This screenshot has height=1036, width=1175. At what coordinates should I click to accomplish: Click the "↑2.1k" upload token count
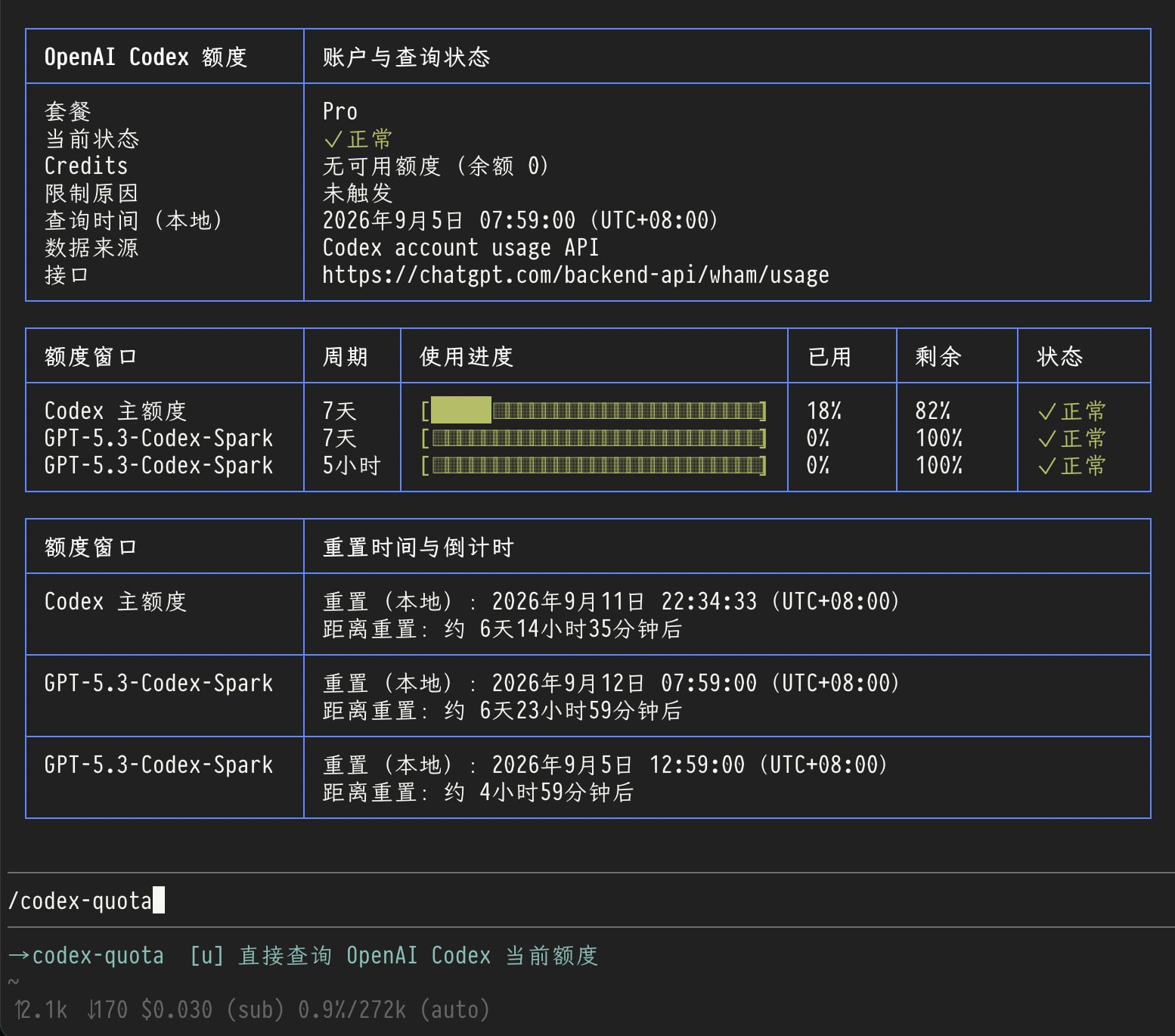click(x=42, y=1010)
